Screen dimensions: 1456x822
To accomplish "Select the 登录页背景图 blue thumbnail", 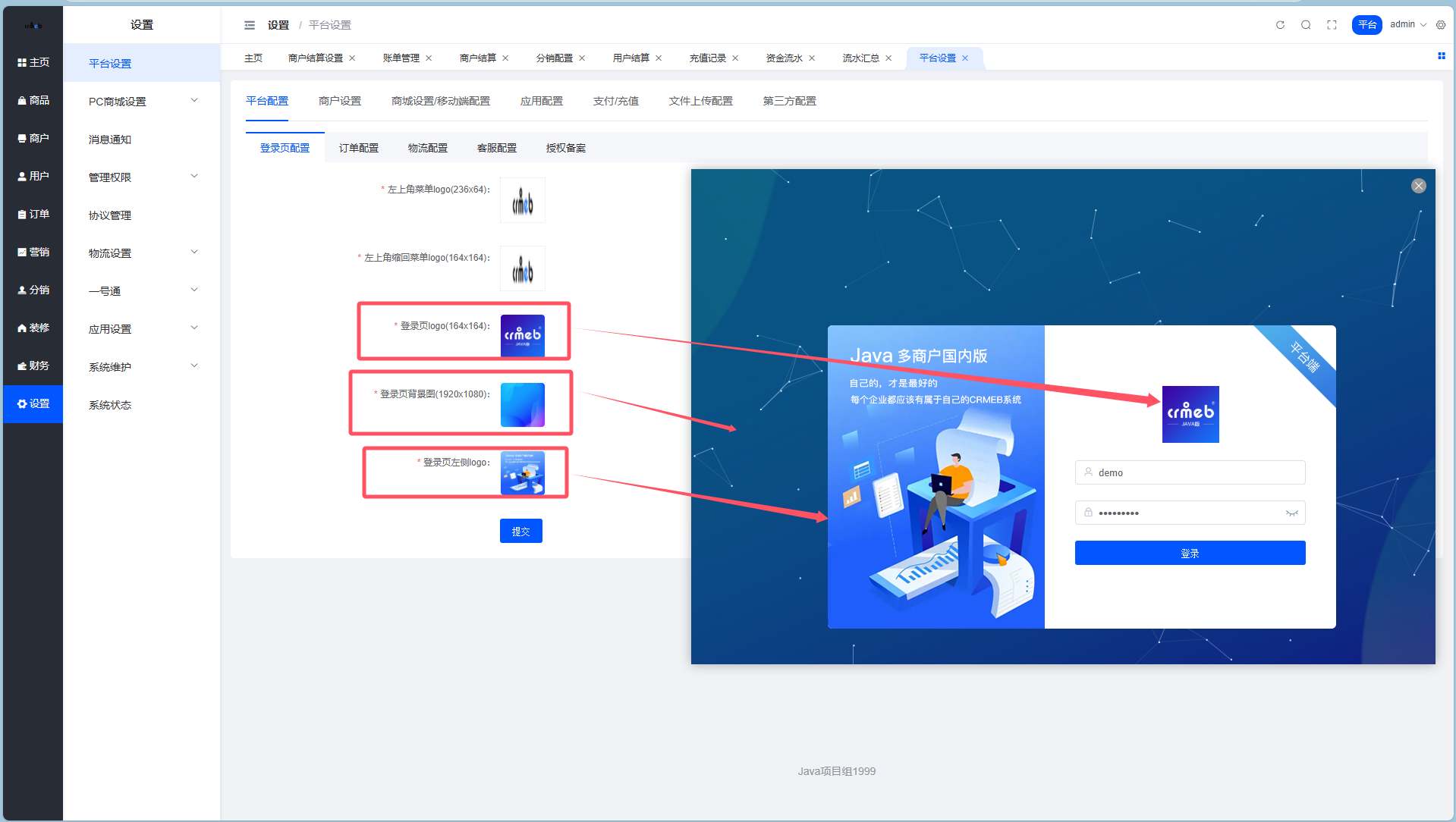I will coord(522,404).
